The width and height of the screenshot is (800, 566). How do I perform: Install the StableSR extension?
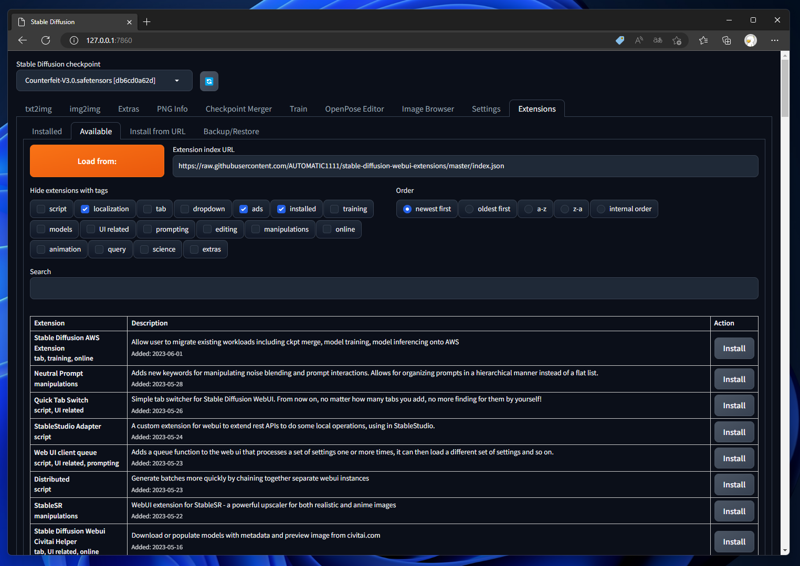tap(734, 511)
